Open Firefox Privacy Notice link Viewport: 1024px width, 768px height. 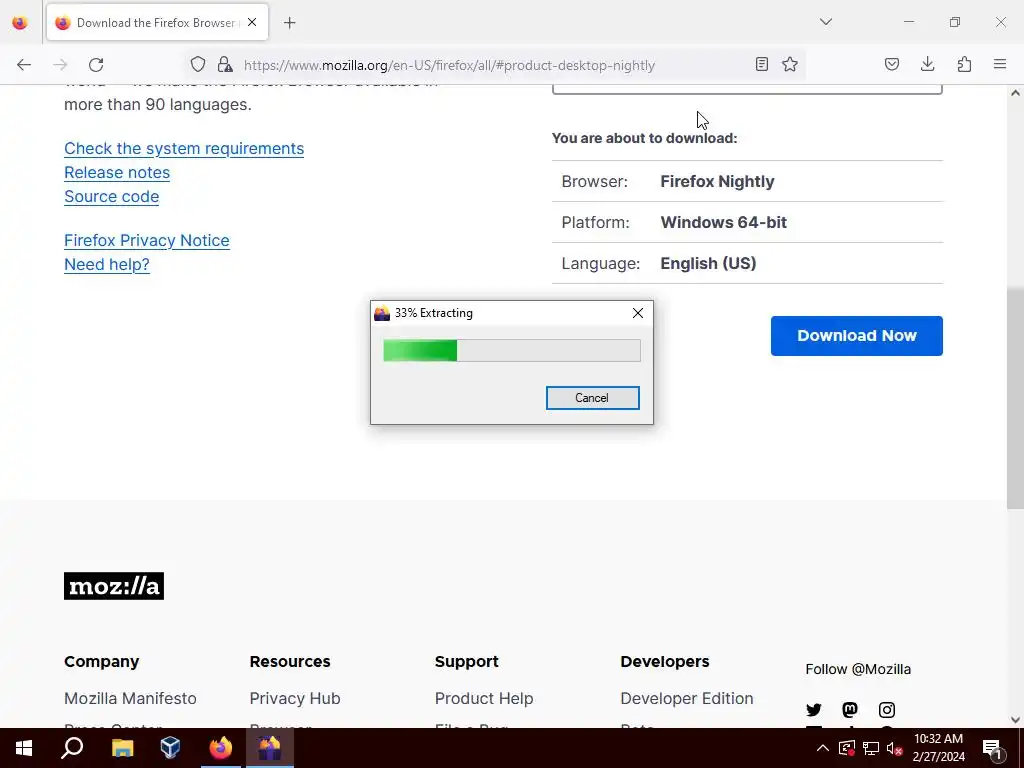(x=147, y=240)
